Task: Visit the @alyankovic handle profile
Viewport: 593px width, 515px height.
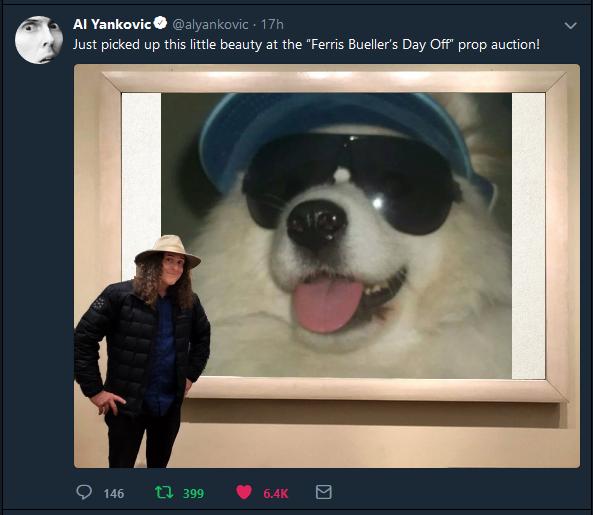Action: [210, 25]
